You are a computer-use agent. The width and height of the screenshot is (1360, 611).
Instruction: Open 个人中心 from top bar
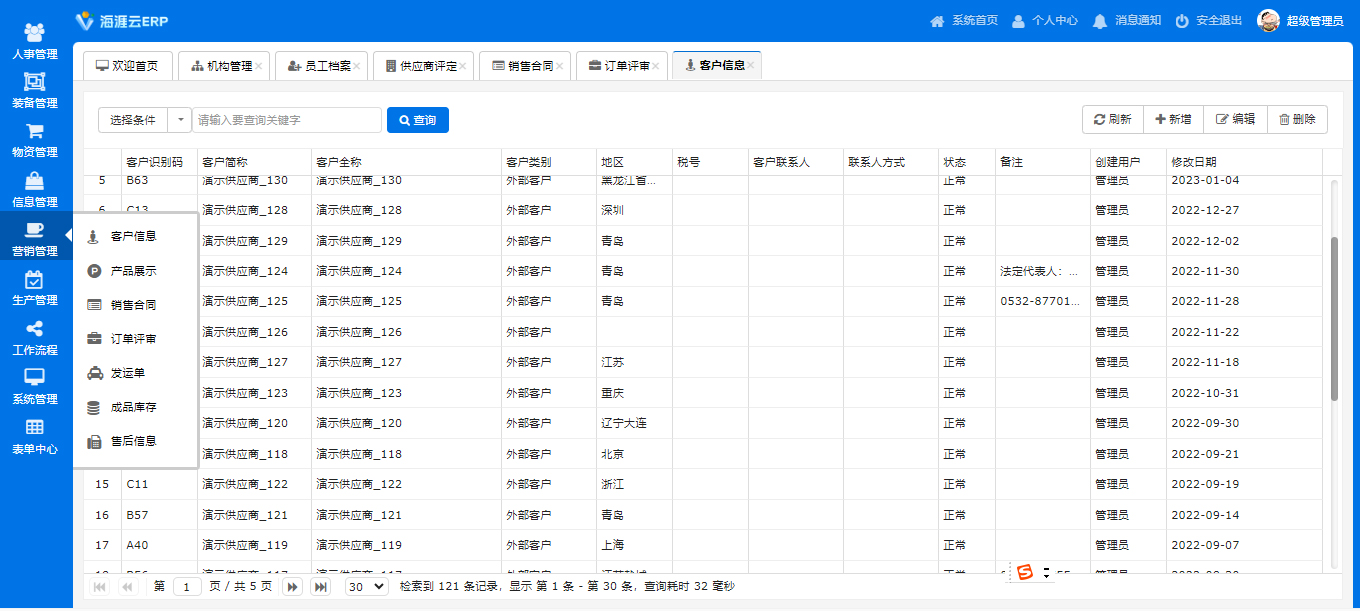[x=1044, y=21]
